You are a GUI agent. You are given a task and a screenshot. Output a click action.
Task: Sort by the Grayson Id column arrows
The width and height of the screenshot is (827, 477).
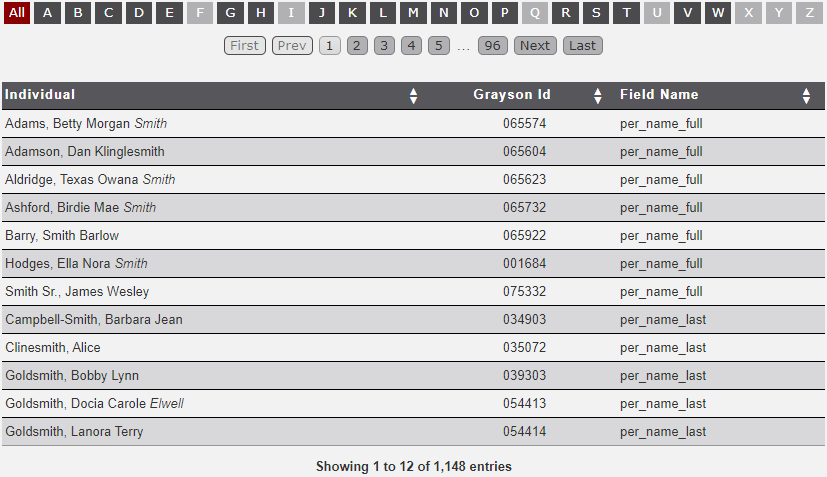click(598, 96)
